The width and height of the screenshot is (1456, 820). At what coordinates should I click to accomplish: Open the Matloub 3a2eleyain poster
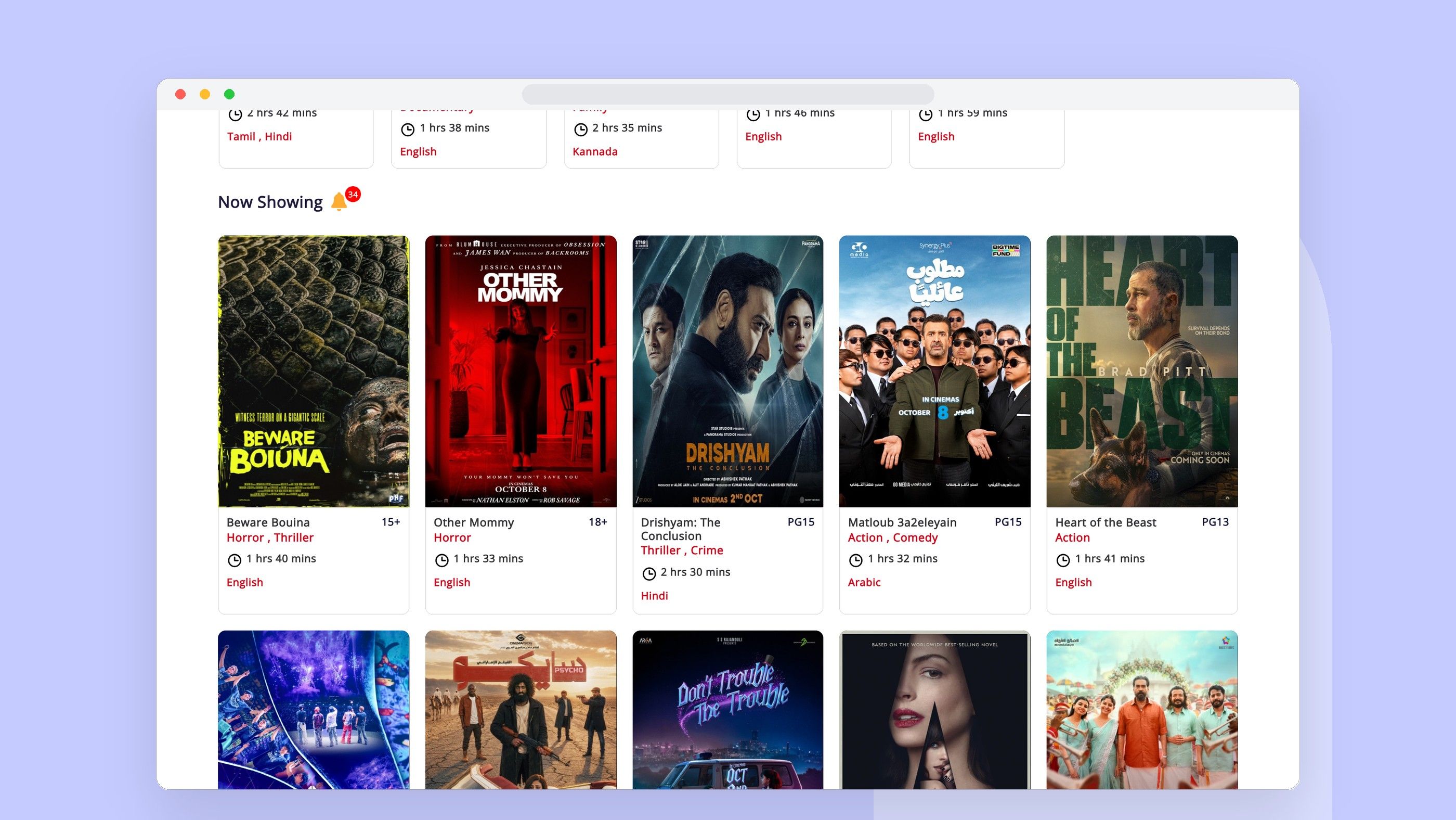point(935,371)
